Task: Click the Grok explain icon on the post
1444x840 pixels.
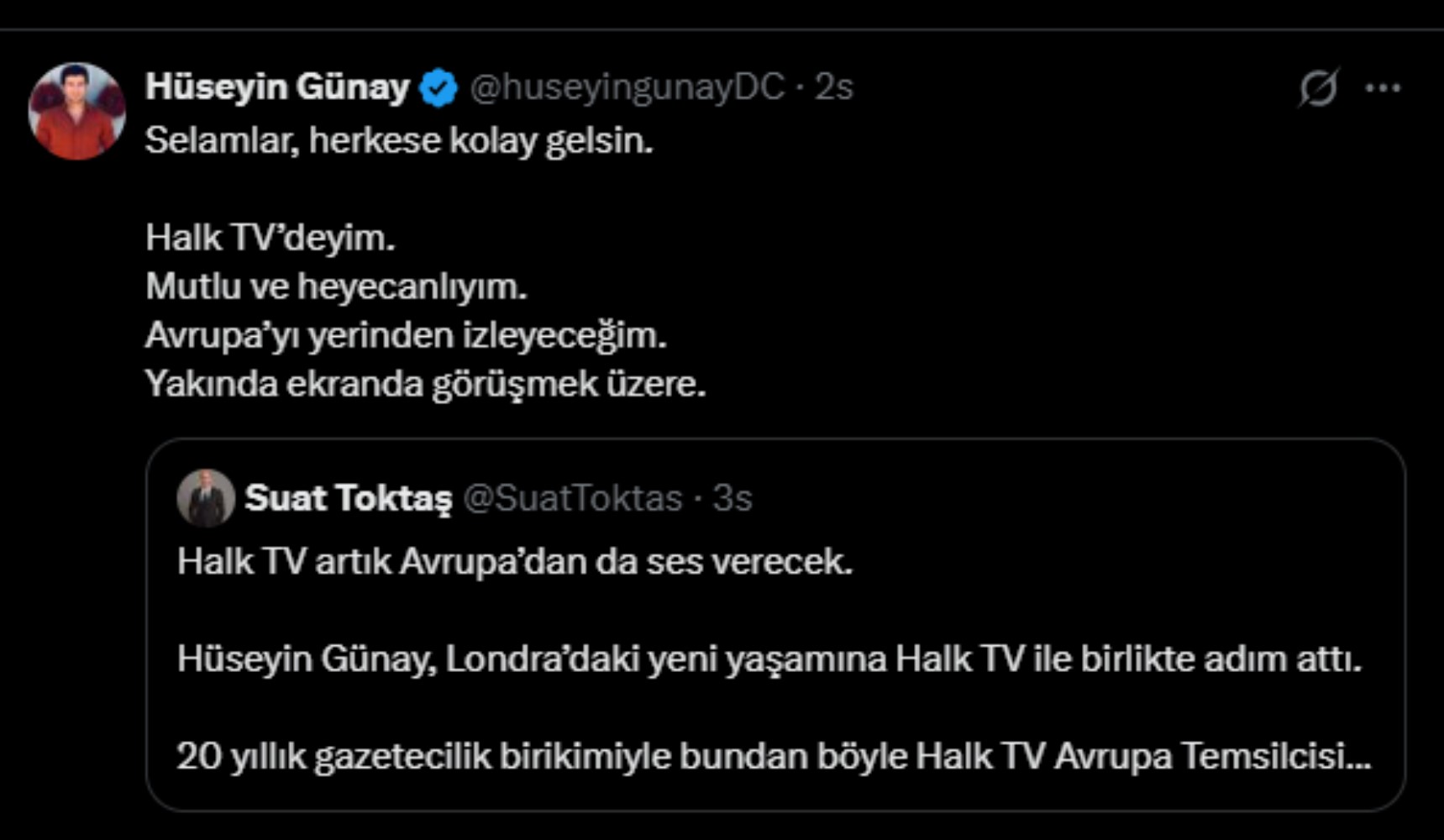Action: click(1318, 87)
